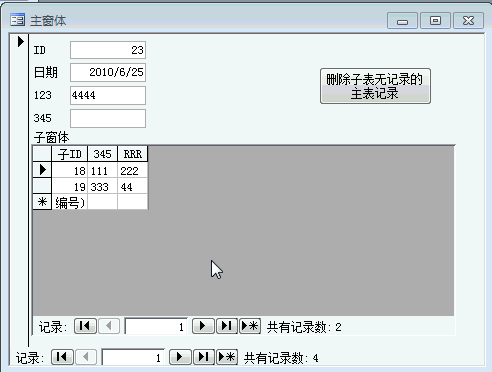Click the 123 field containing 4444
The image size is (492, 372).
click(x=108, y=95)
